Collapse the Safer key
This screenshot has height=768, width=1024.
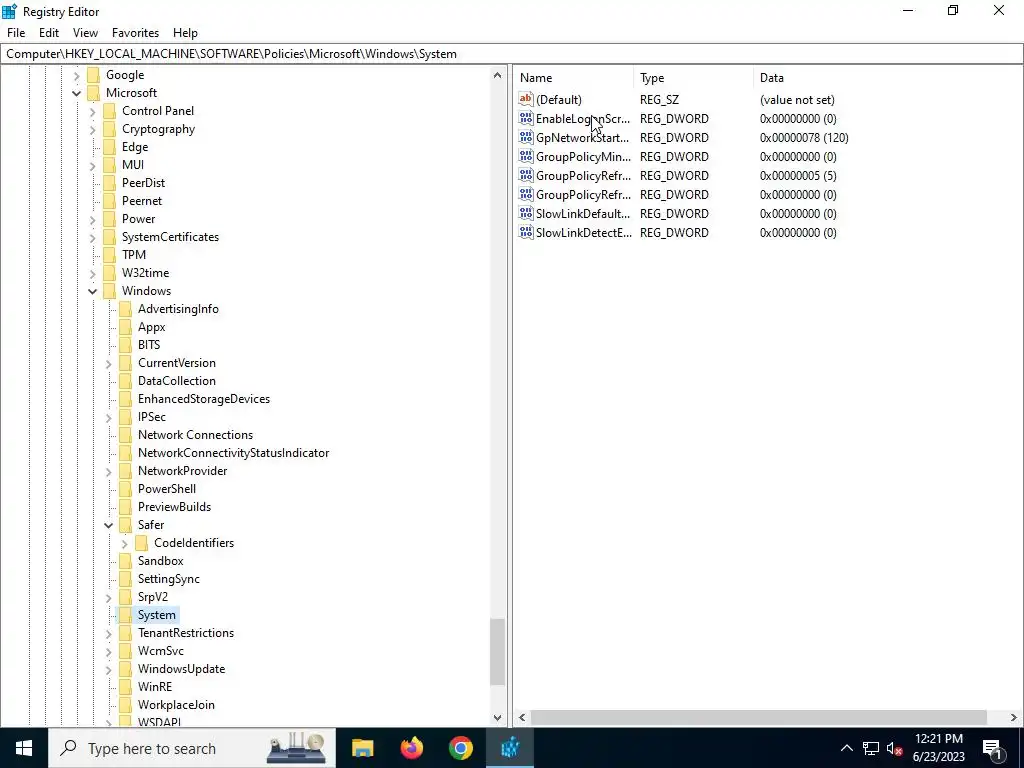coord(108,525)
